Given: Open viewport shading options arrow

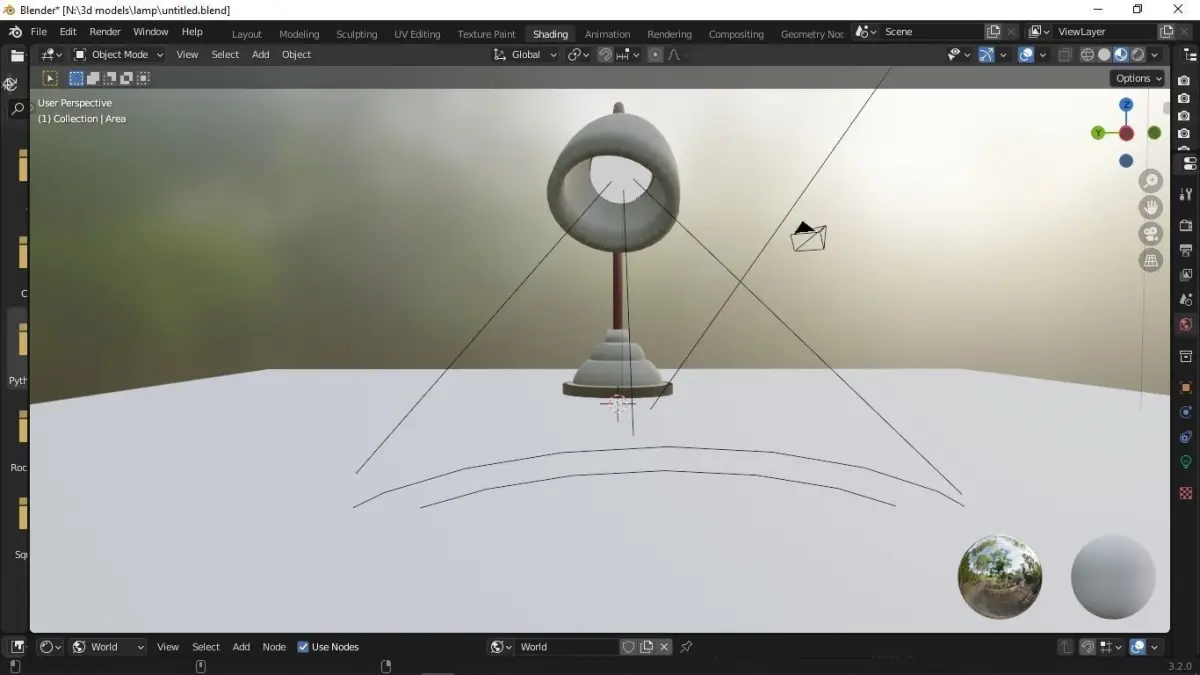Looking at the screenshot, I should point(1155,55).
